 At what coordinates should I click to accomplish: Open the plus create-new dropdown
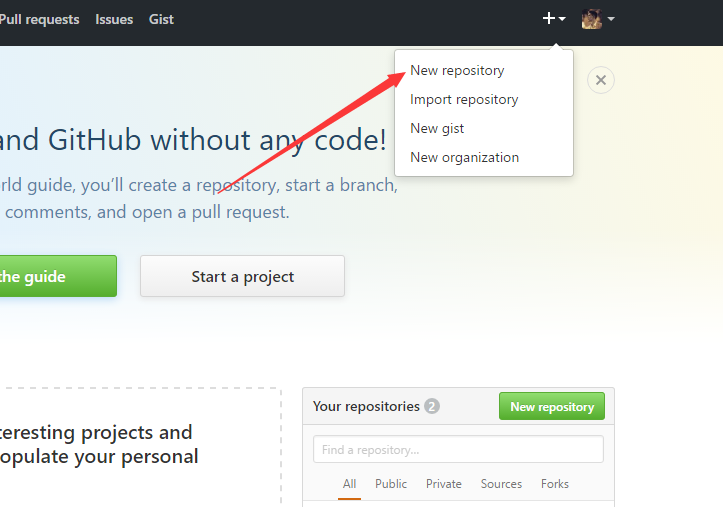coord(554,19)
